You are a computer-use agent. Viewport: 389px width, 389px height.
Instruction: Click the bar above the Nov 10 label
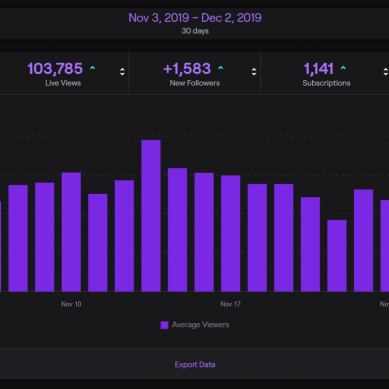coord(71,232)
